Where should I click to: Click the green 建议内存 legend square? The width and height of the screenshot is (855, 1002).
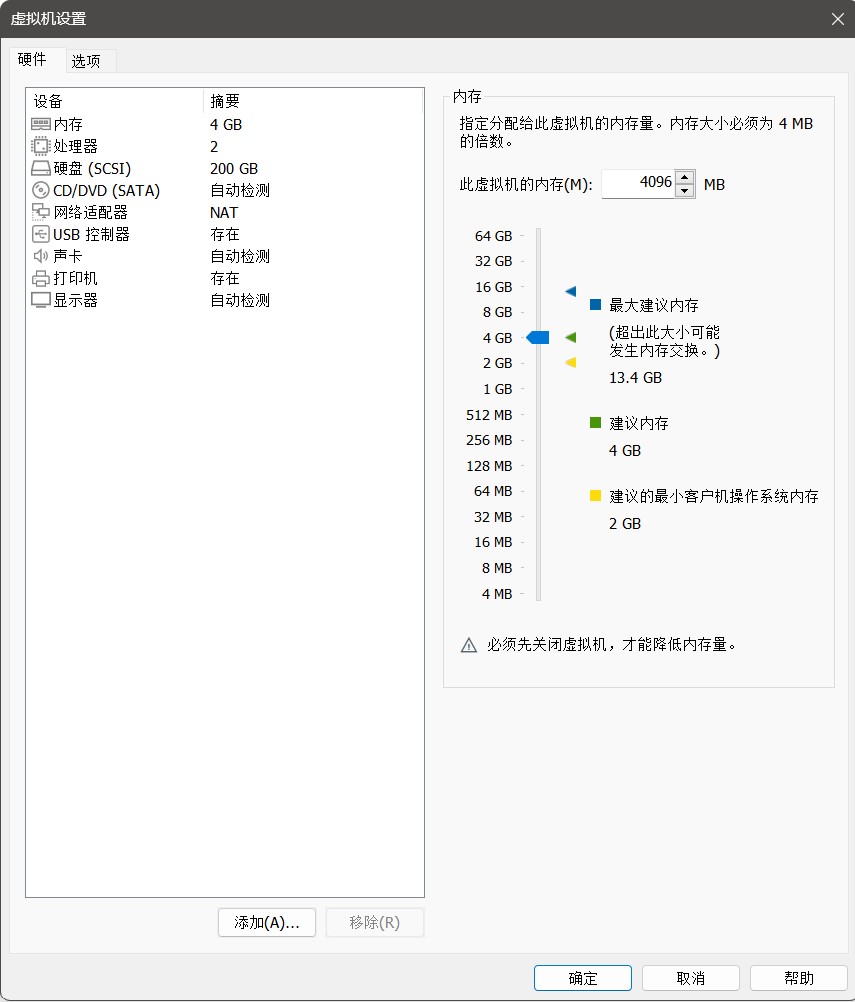tap(595, 422)
